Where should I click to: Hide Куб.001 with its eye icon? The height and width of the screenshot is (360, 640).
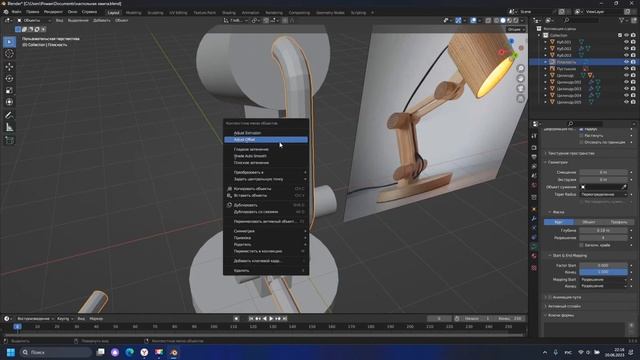tap(627, 42)
